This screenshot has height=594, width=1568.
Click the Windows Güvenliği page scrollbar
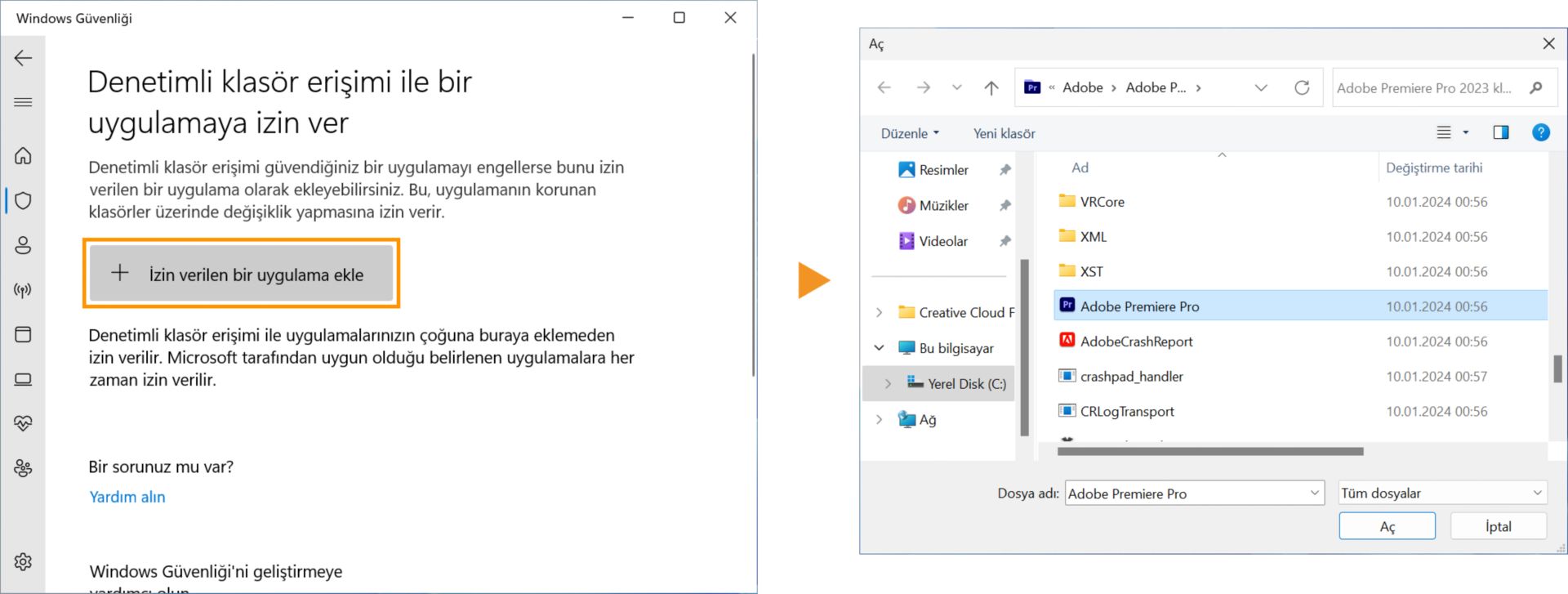(753, 215)
